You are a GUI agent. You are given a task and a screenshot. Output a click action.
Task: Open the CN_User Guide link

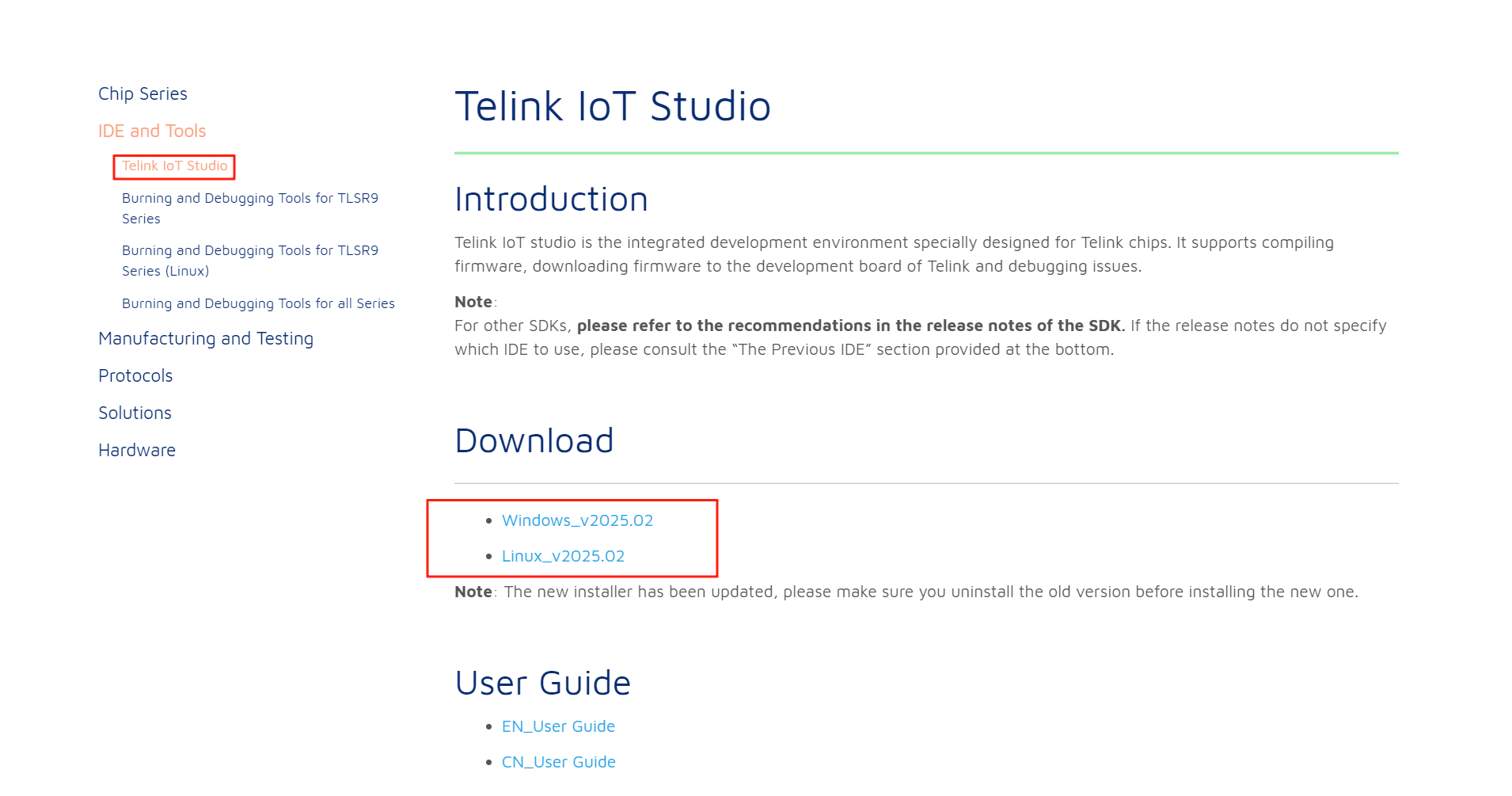[558, 762]
